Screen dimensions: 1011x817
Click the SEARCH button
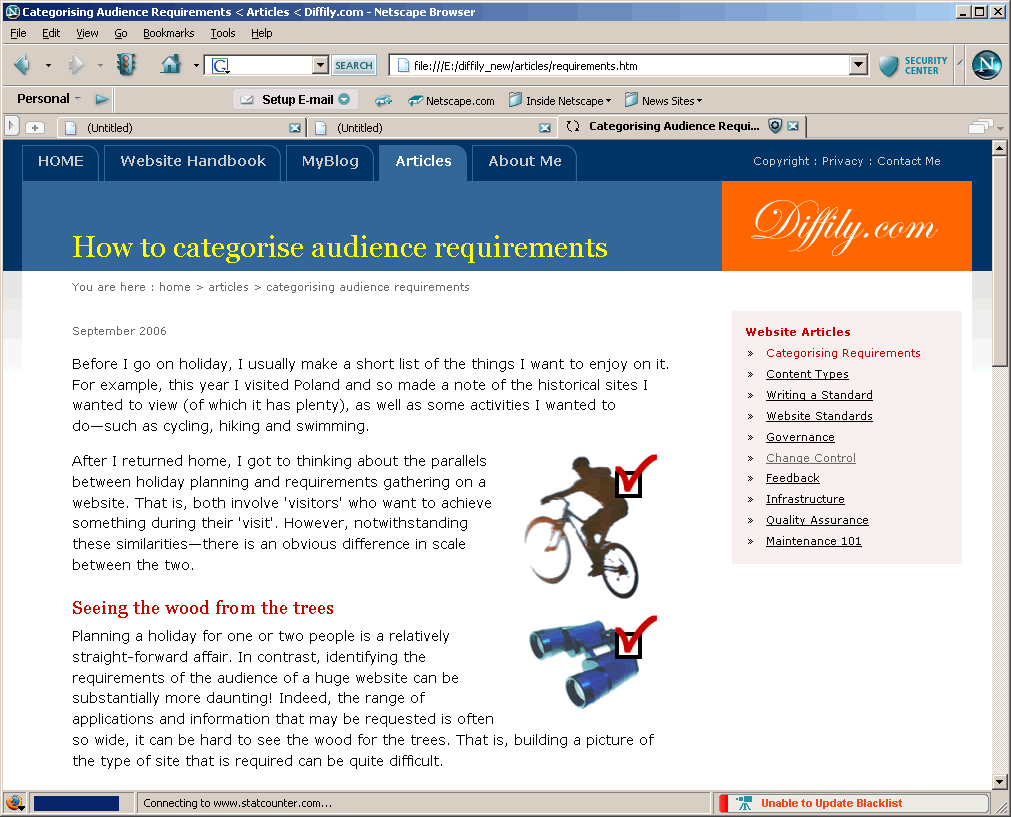tap(353, 65)
